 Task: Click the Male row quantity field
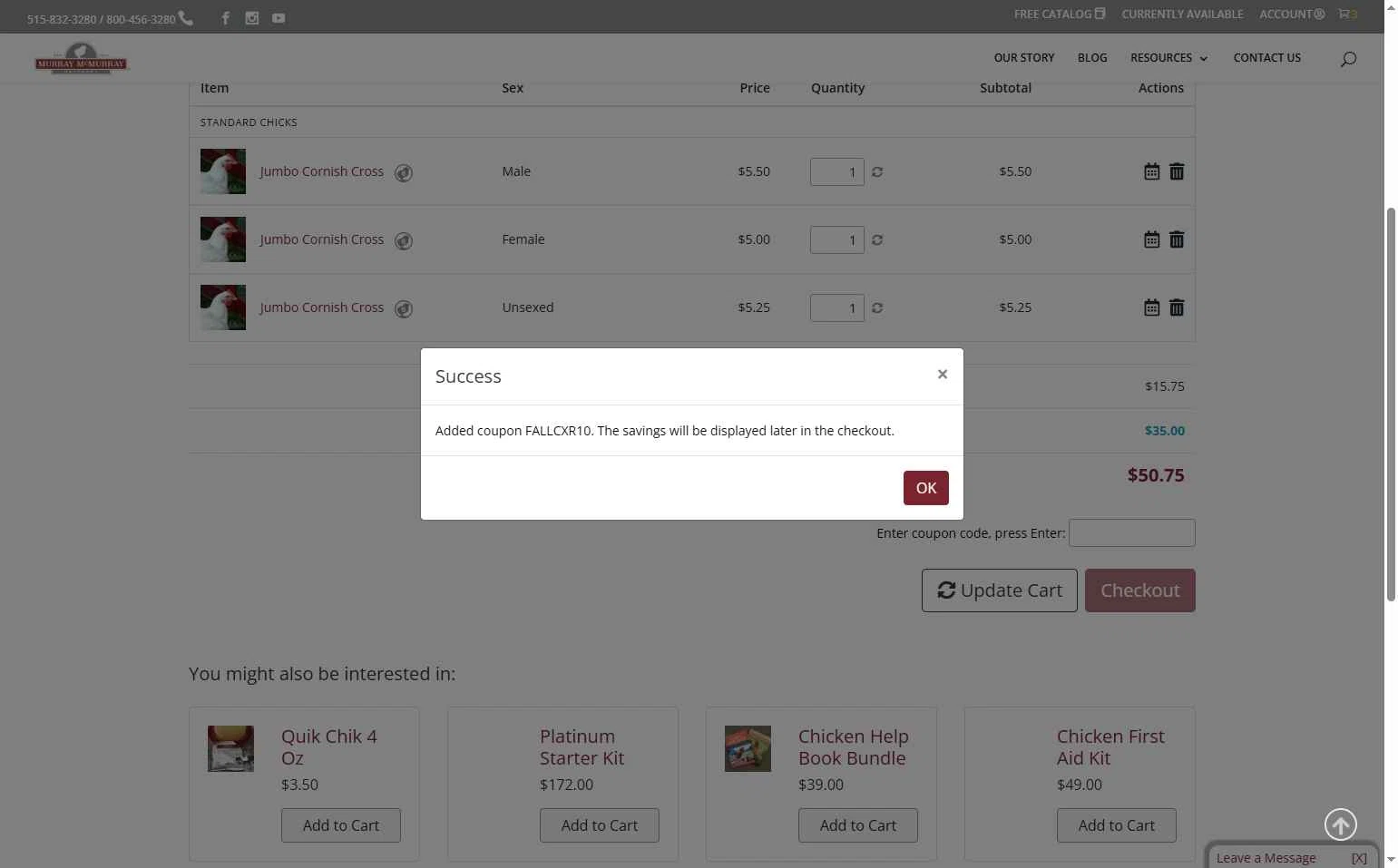(x=837, y=171)
